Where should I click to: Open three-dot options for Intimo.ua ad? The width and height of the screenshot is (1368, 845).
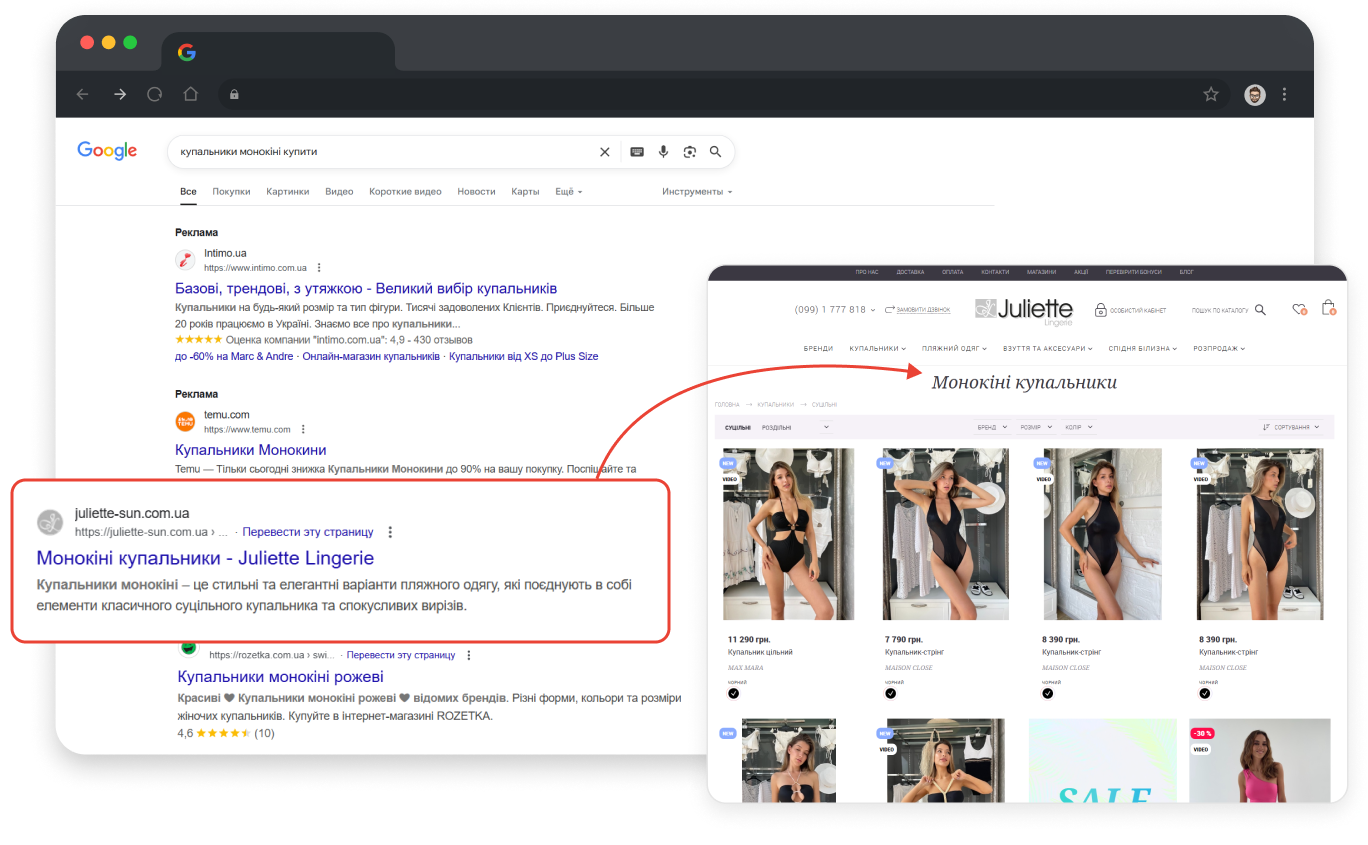(x=319, y=268)
